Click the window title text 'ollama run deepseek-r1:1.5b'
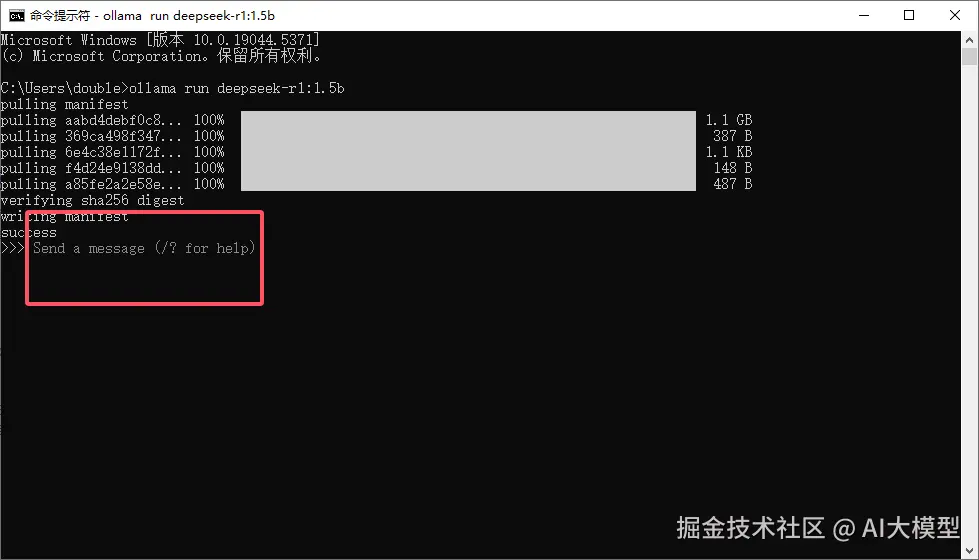 pos(189,16)
